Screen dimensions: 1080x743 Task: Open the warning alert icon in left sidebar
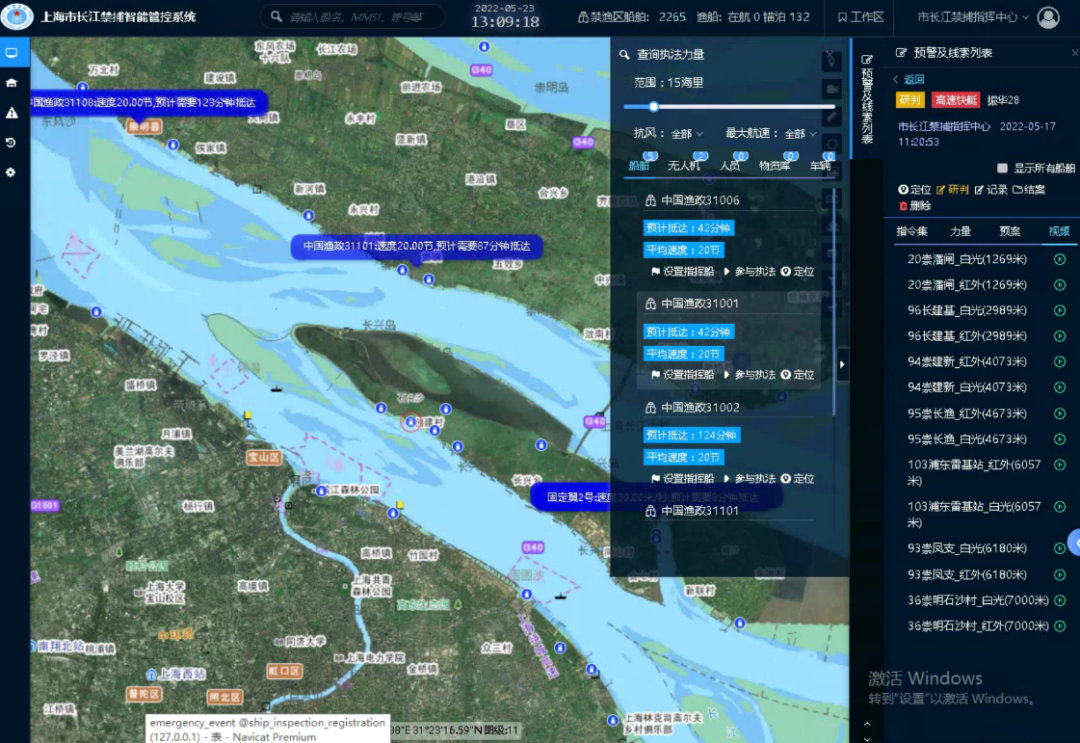(11, 113)
